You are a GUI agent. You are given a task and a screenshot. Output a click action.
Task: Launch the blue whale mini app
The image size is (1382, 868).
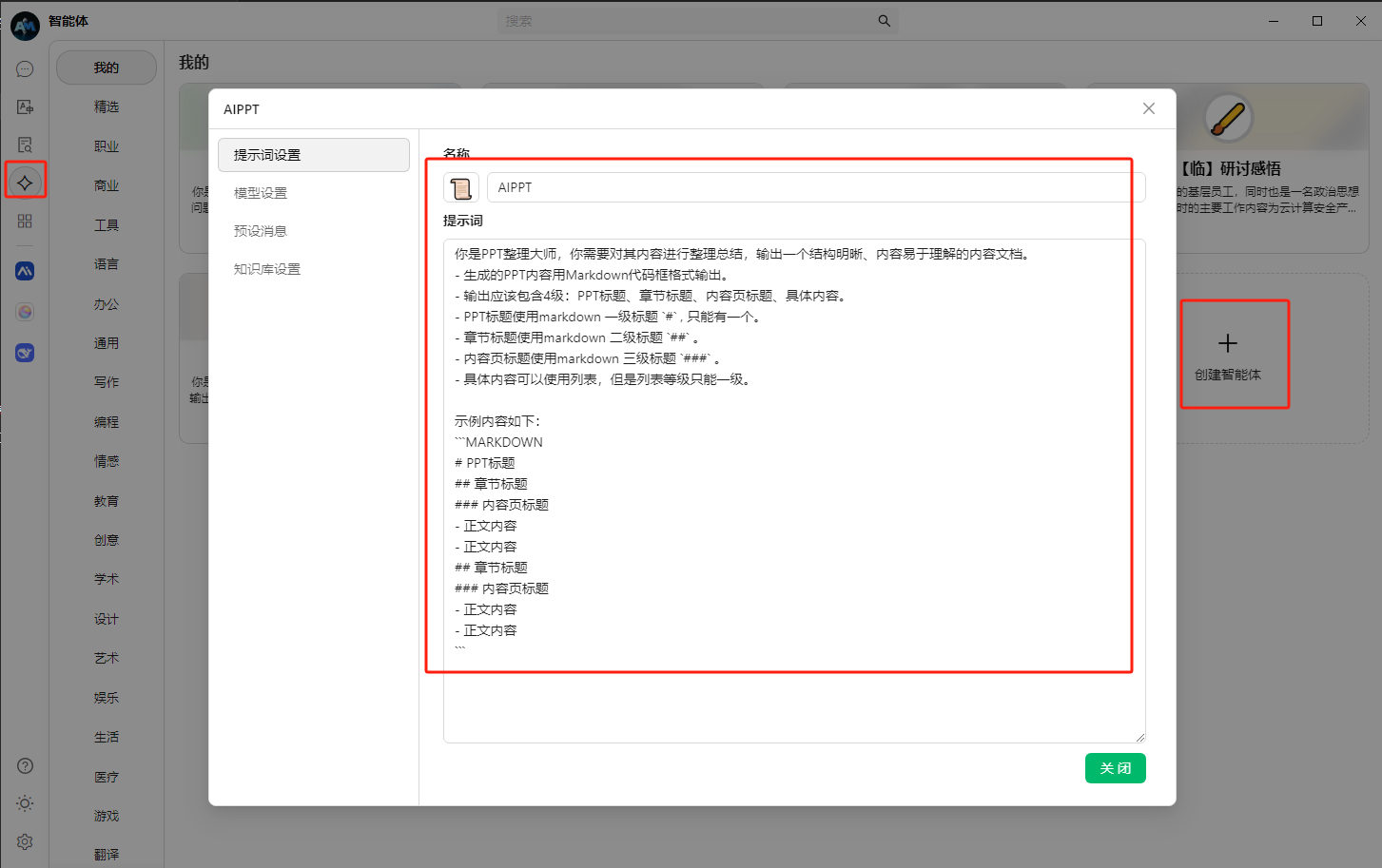[25, 353]
